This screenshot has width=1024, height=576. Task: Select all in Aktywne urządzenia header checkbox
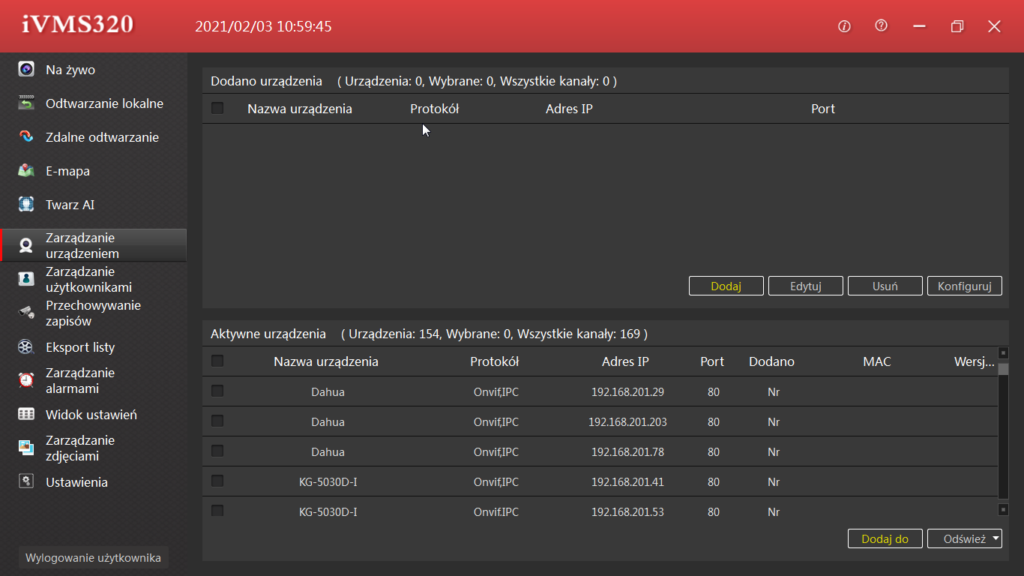pyautogui.click(x=217, y=361)
